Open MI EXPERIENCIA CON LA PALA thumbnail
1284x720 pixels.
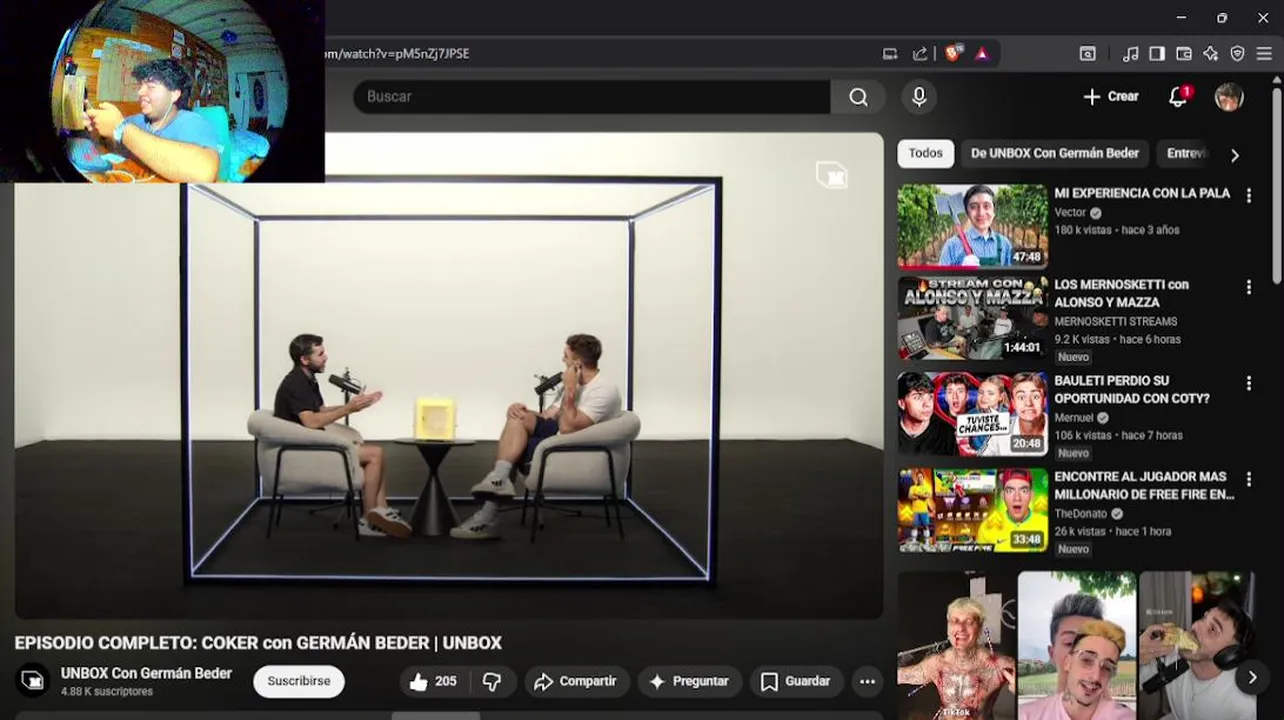point(972,226)
